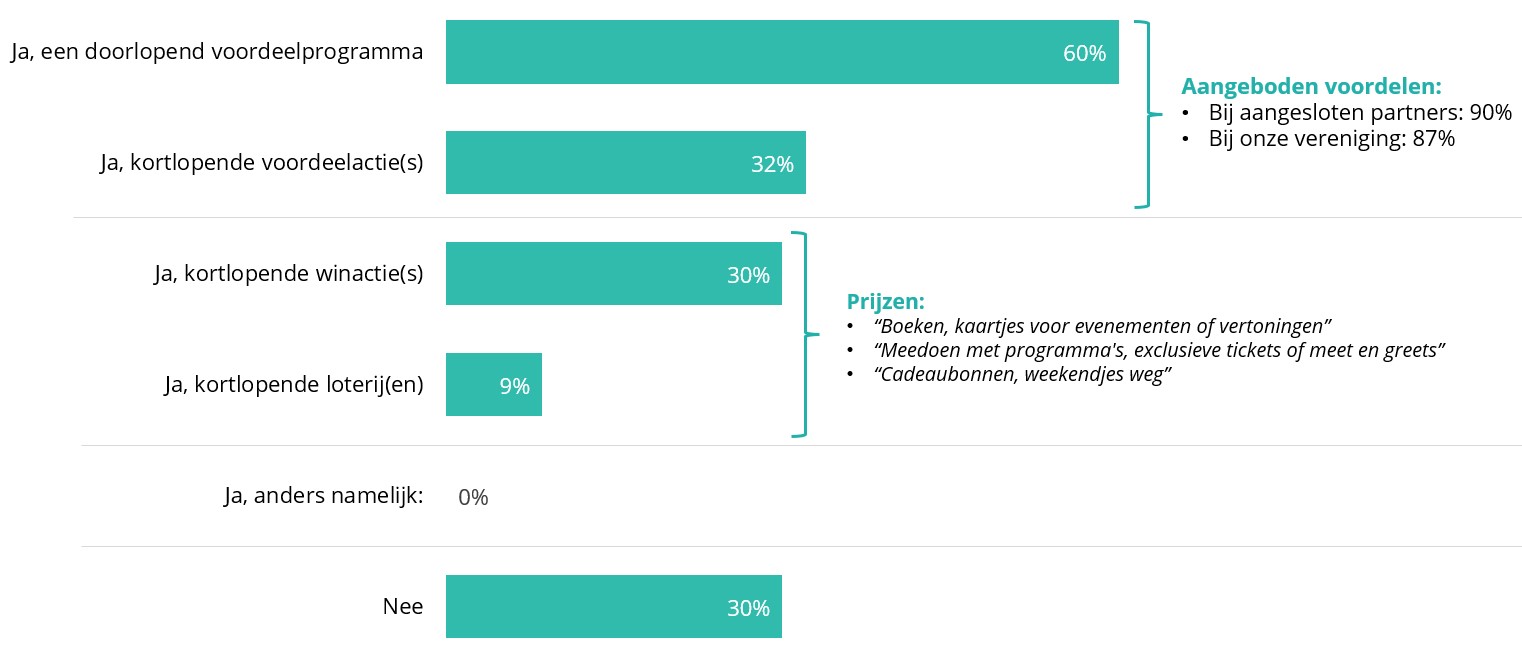Image resolution: width=1522 pixels, height=650 pixels.
Task: Select the 'Bij aangesloten partners: 90%' bullet
Action: (x=1359, y=113)
